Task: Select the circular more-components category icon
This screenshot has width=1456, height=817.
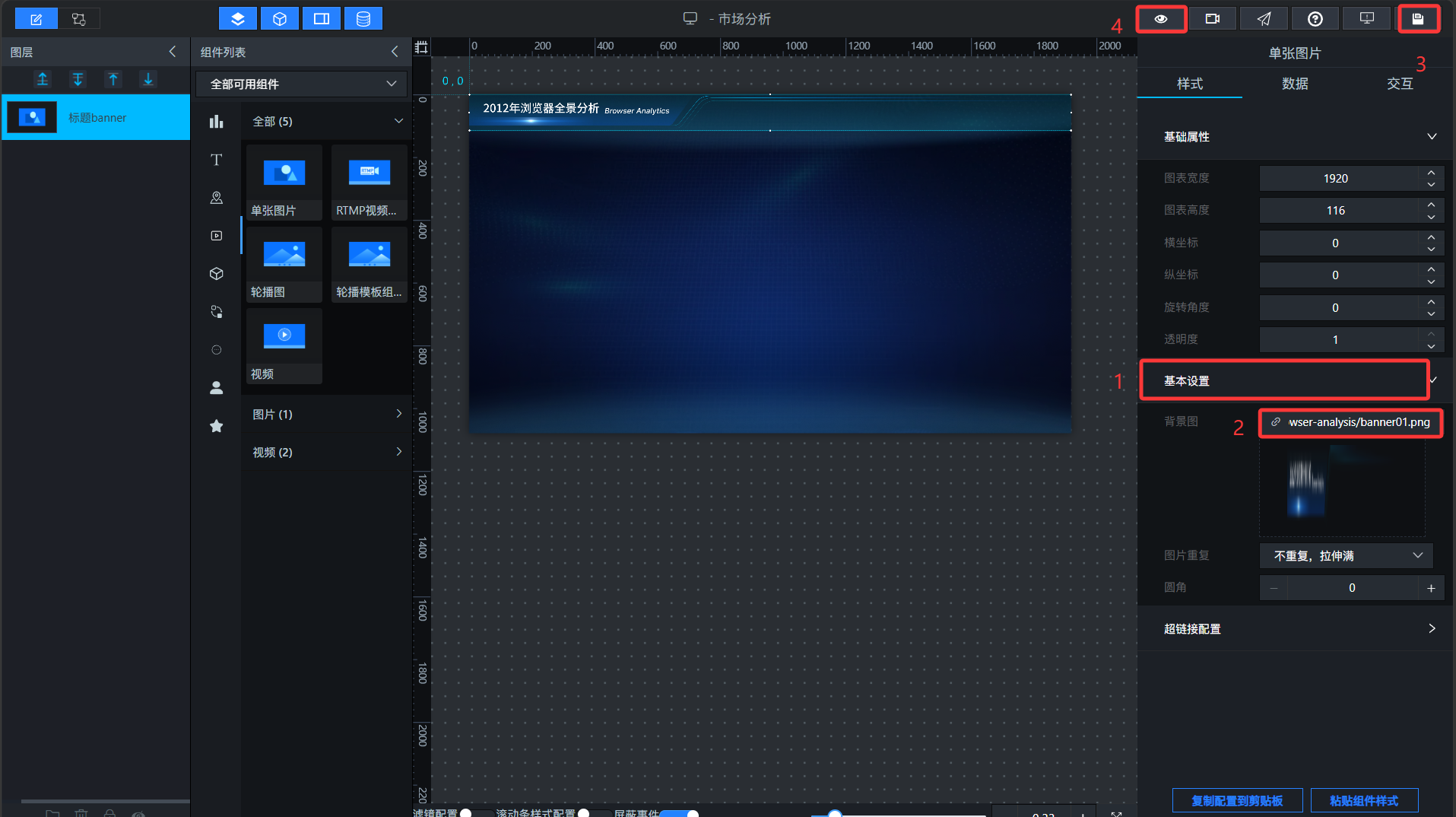Action: pos(217,350)
